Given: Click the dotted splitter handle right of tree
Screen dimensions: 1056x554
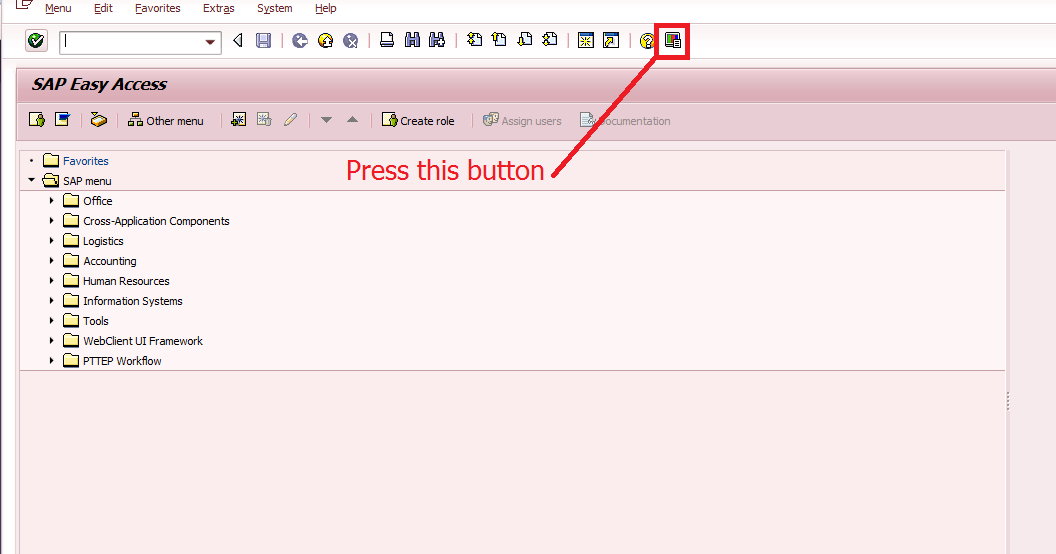Looking at the screenshot, I should 1008,401.
